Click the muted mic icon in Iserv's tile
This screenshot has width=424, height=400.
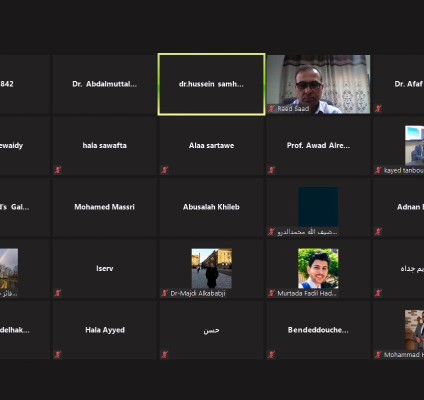(58, 293)
